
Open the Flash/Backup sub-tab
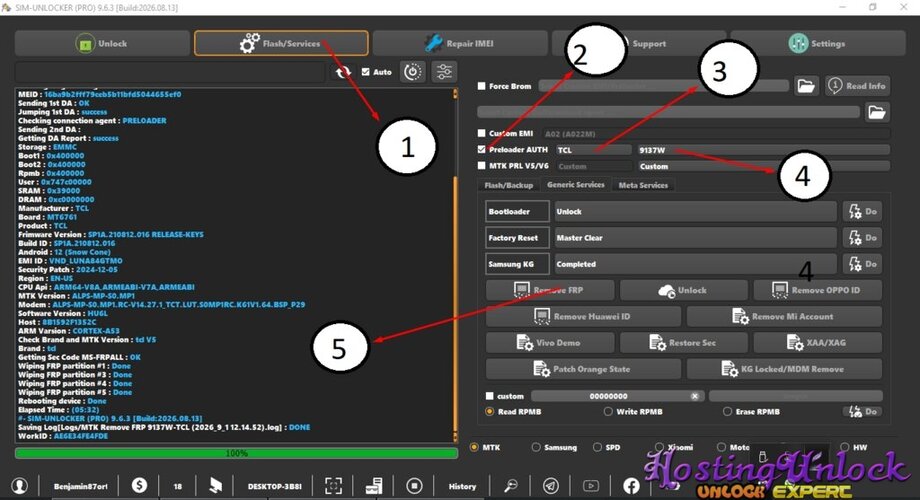509,185
